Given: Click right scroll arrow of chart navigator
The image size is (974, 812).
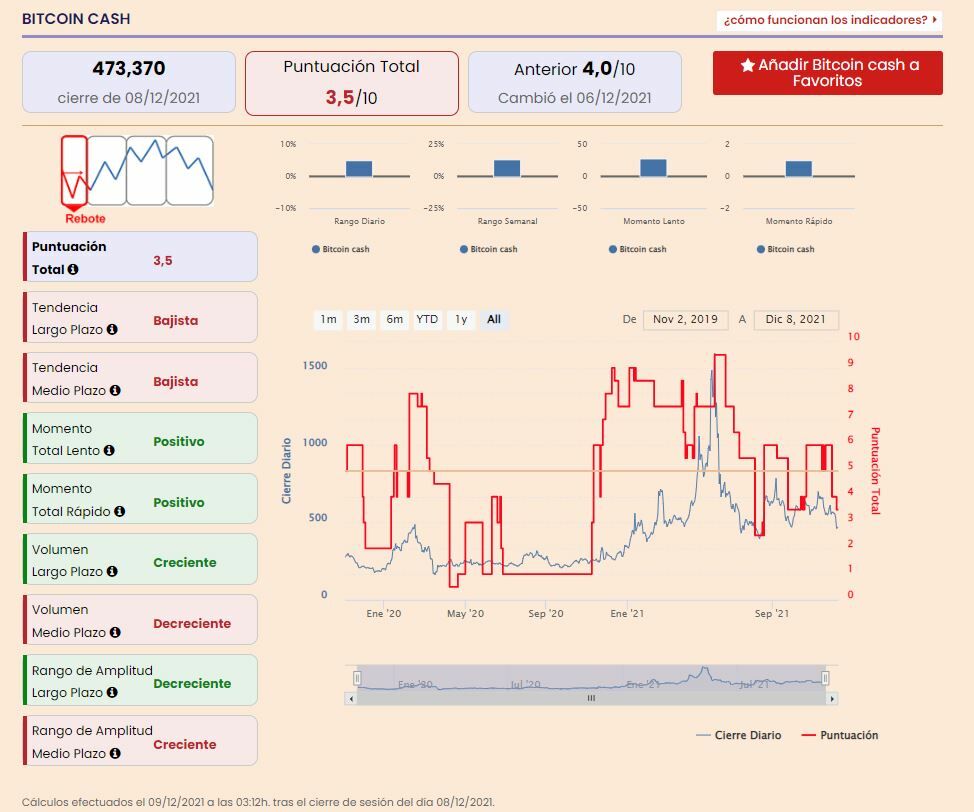Looking at the screenshot, I should 832,699.
